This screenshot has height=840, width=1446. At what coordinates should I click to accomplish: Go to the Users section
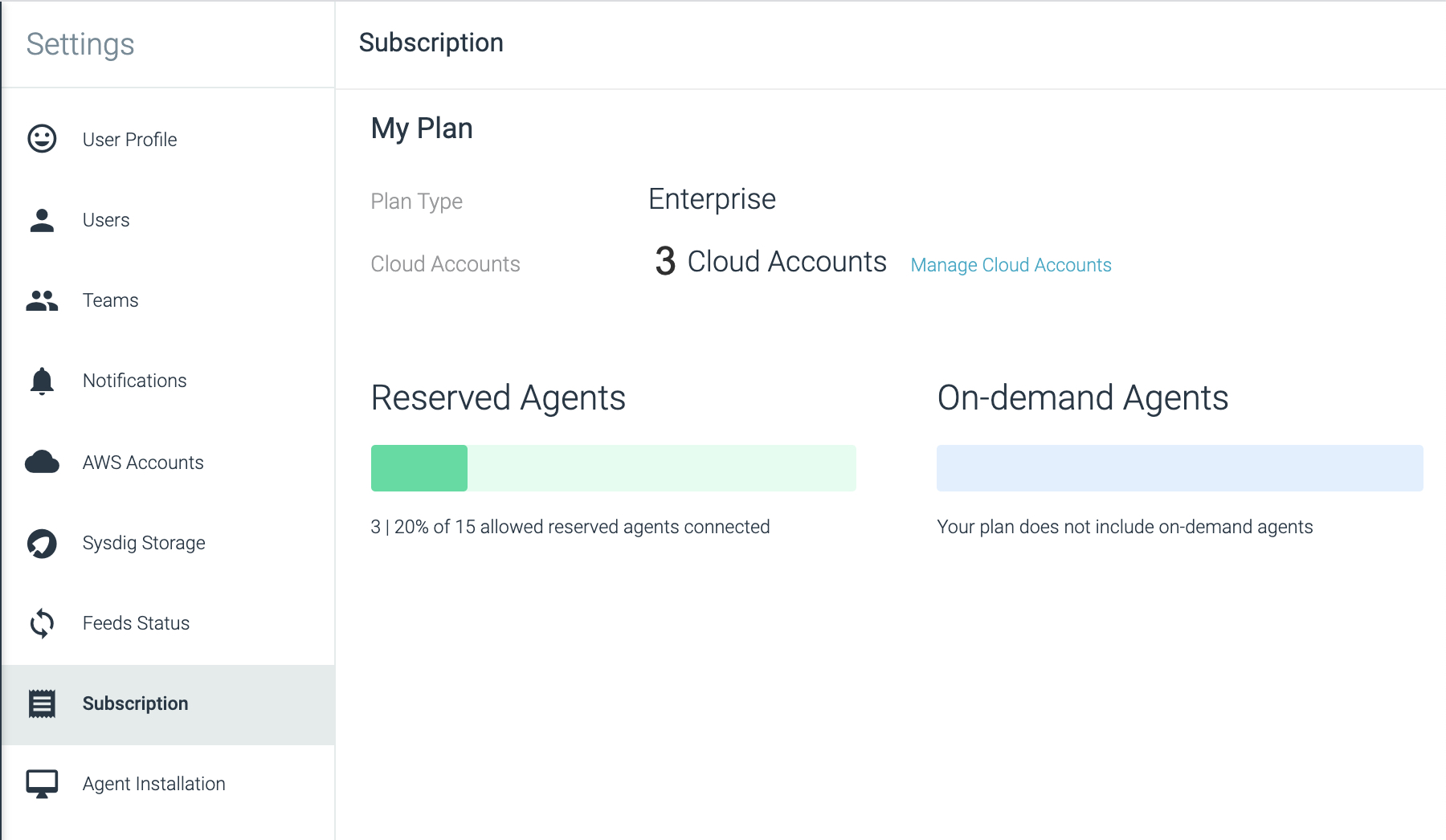(168, 220)
